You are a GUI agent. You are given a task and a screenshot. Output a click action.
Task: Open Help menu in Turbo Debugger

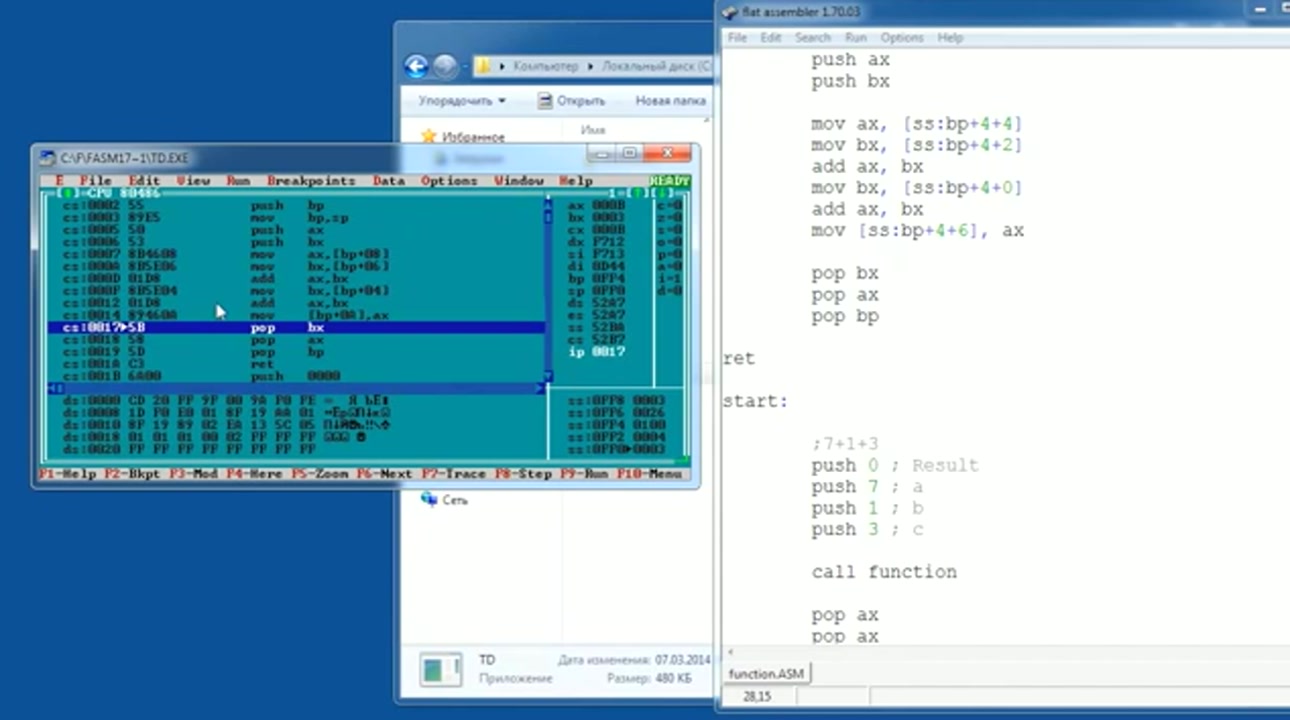click(575, 181)
